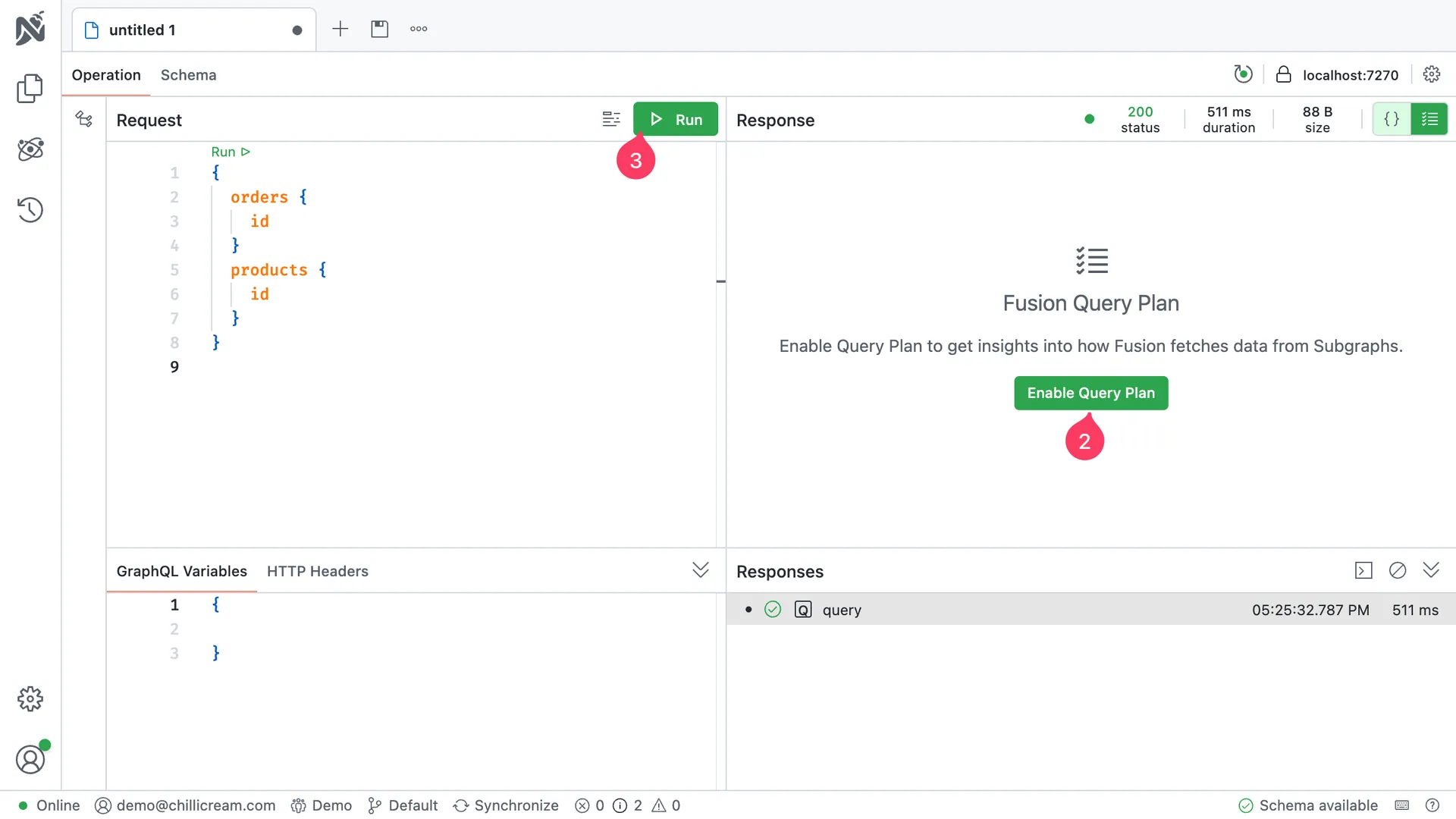Collapse the Responses panel chevron
1456x819 pixels.
(1431, 570)
